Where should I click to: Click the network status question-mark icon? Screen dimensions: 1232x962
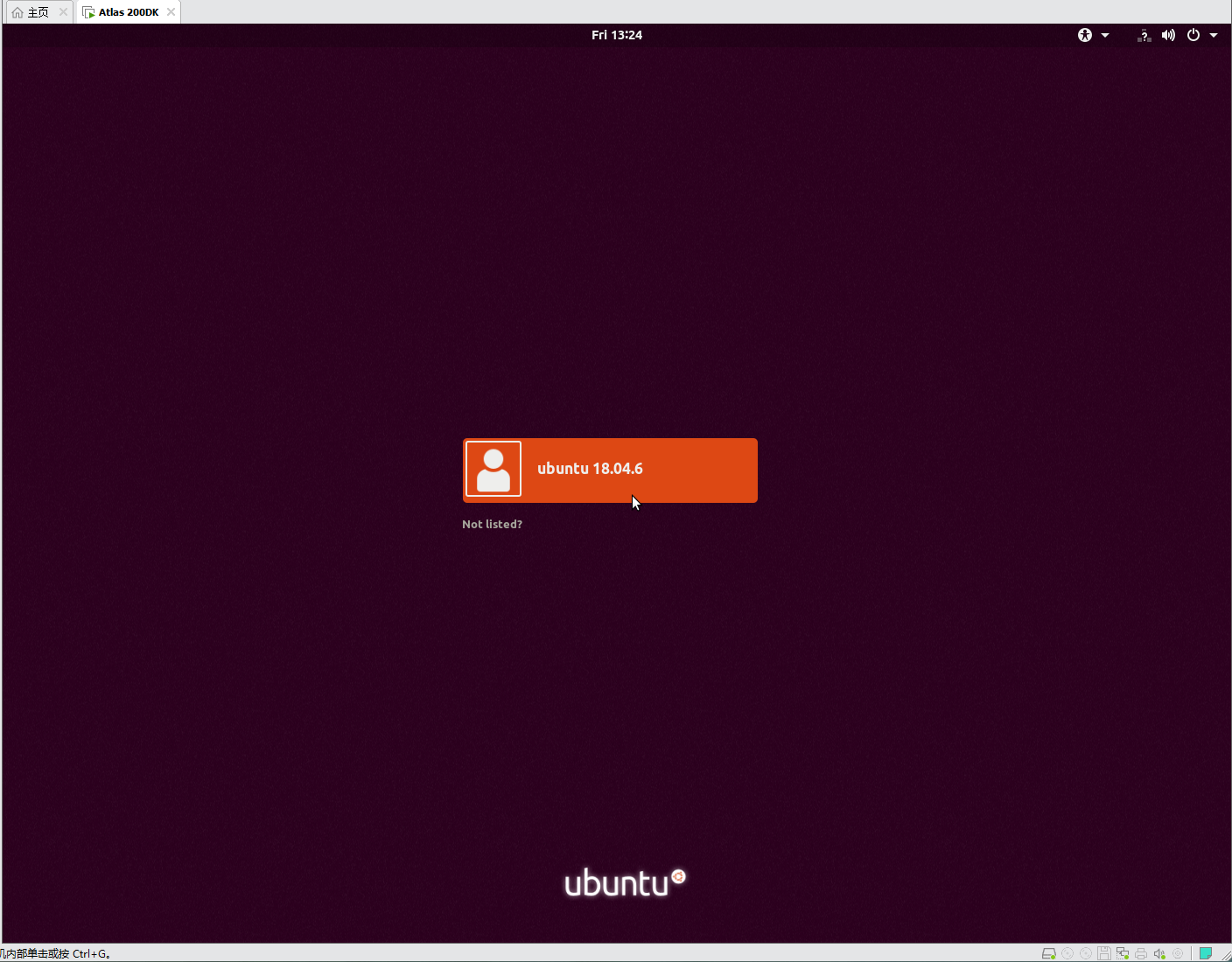(1144, 35)
